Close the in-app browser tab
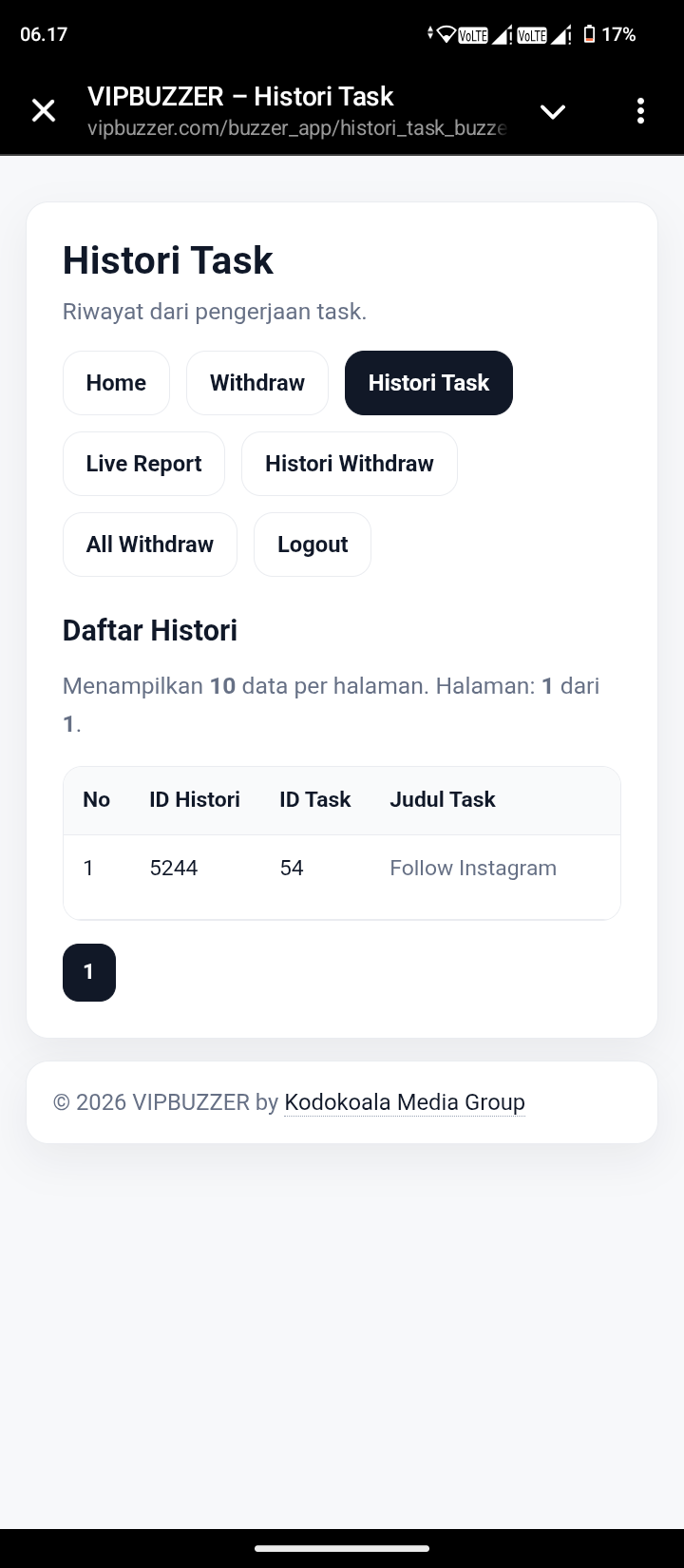The image size is (684, 1568). click(44, 111)
